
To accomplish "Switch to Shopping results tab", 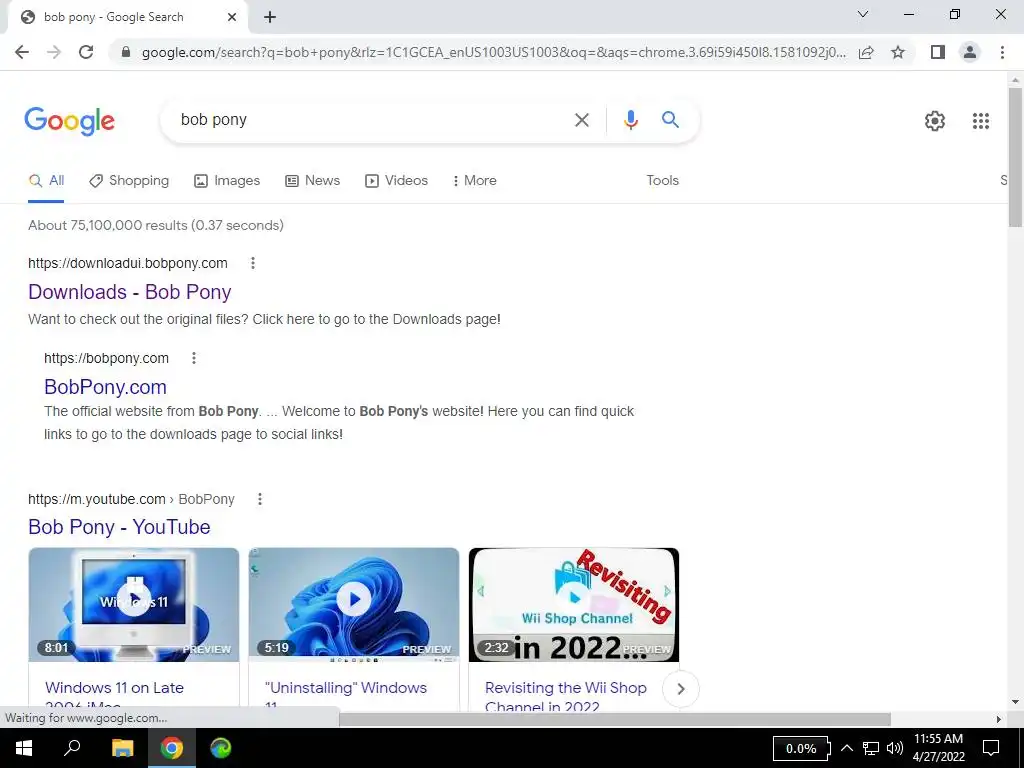I will (x=129, y=181).
